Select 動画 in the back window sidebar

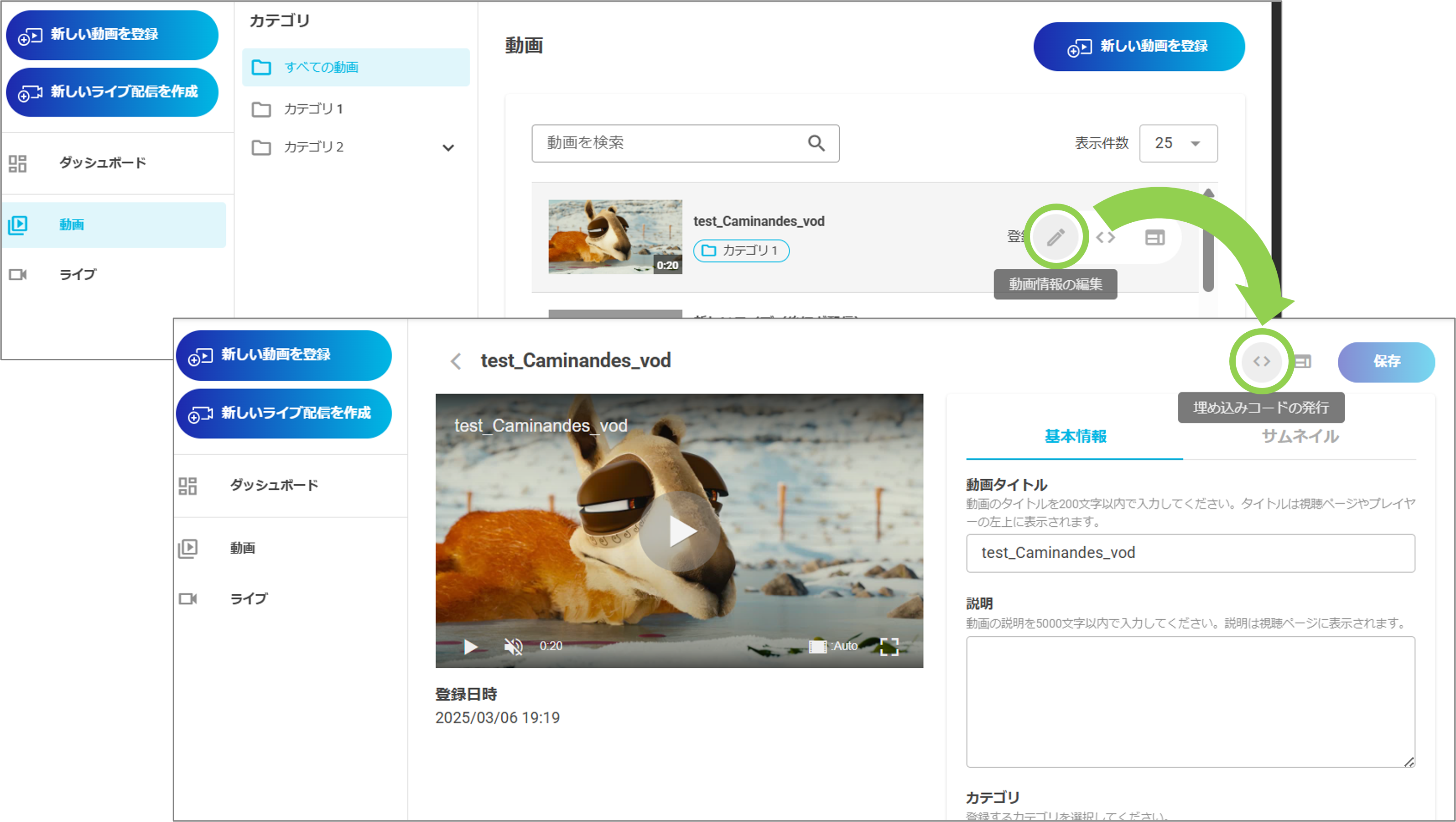click(114, 225)
